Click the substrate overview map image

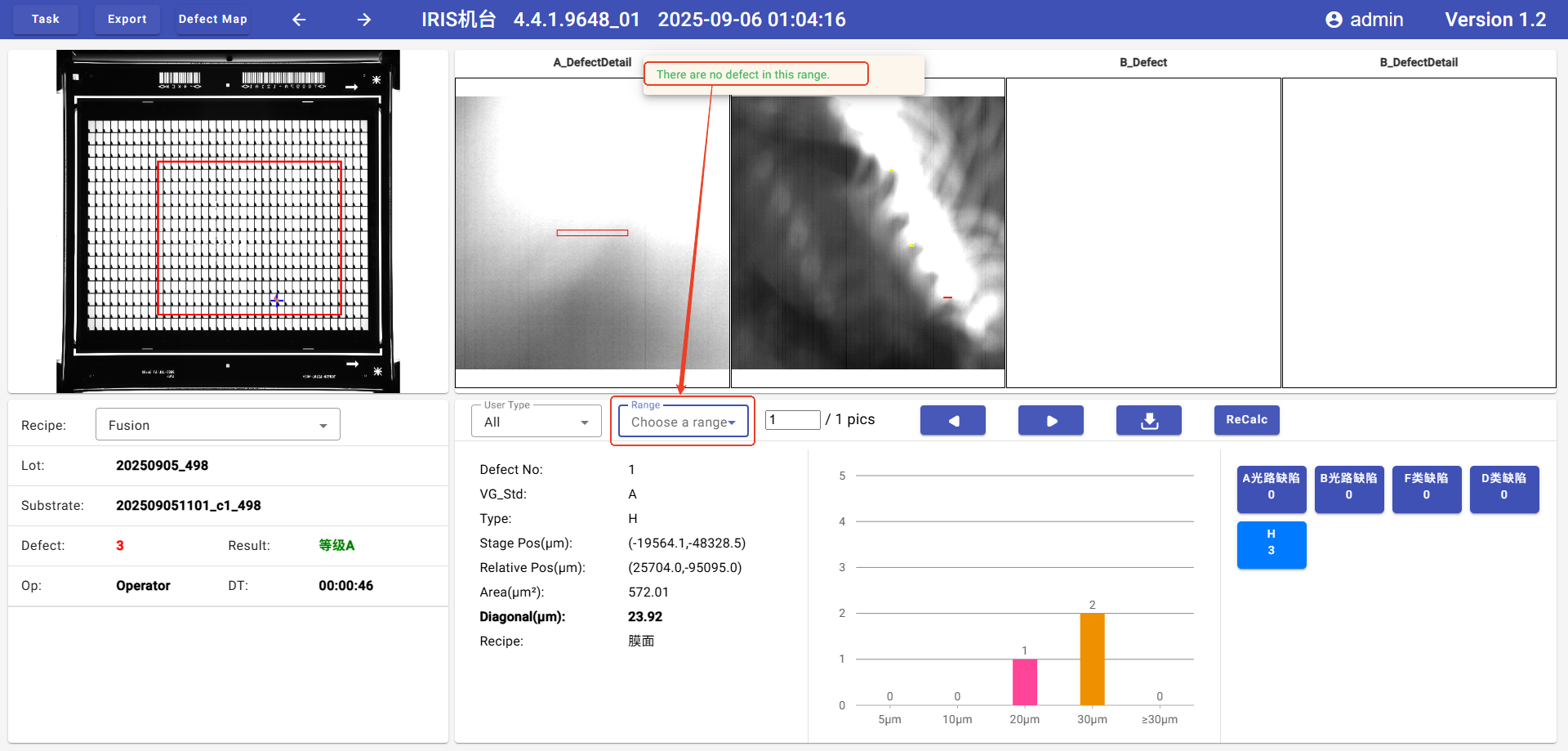point(228,221)
